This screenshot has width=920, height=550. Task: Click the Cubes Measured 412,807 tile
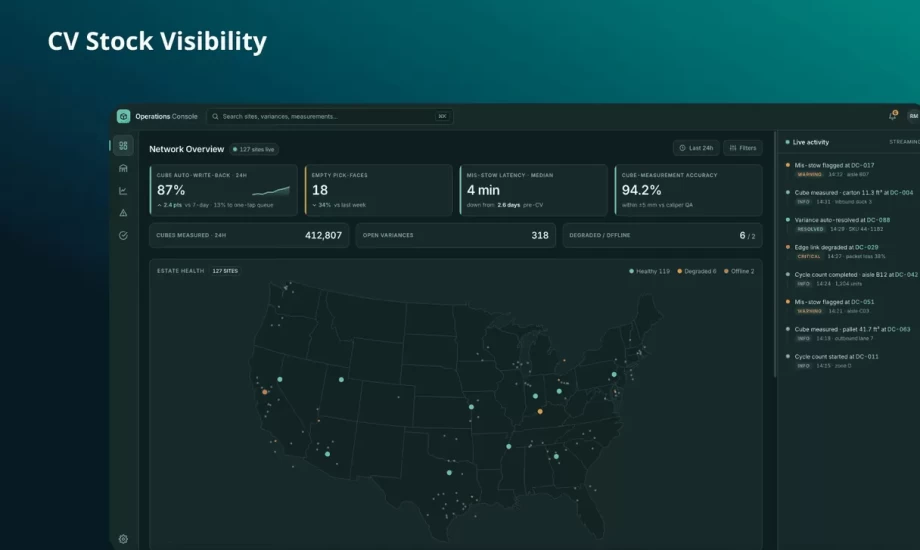pyautogui.click(x=249, y=235)
